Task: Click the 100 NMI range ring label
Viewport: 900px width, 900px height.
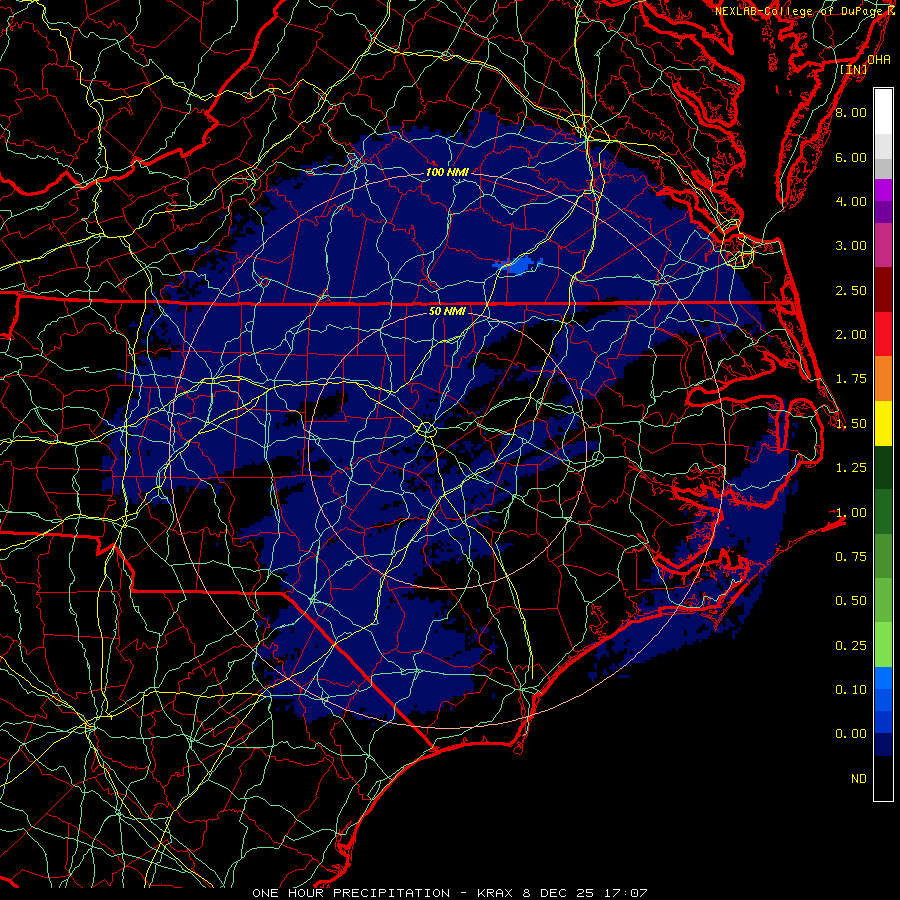Action: tap(447, 172)
